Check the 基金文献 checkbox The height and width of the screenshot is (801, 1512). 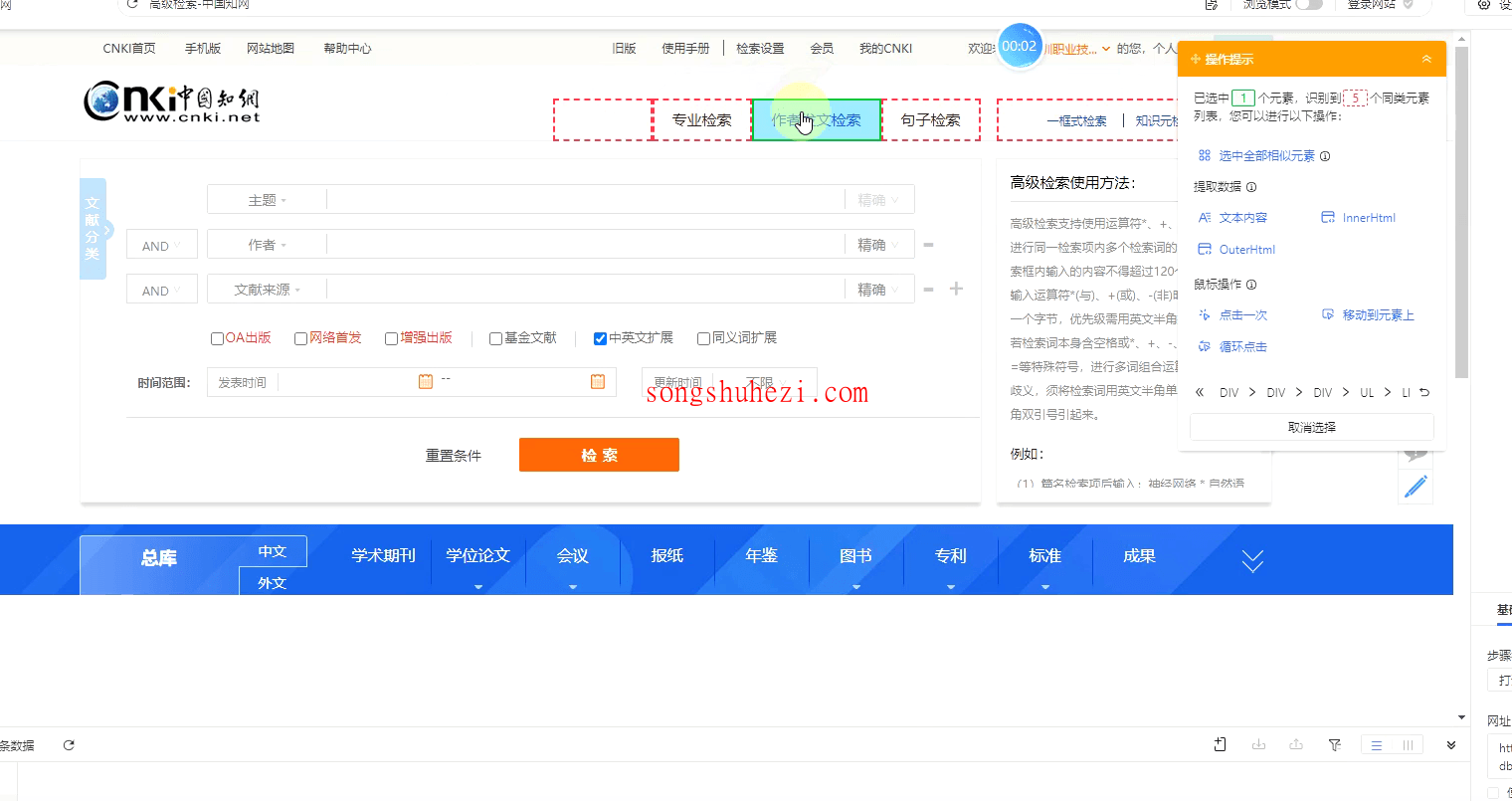pyautogui.click(x=495, y=339)
